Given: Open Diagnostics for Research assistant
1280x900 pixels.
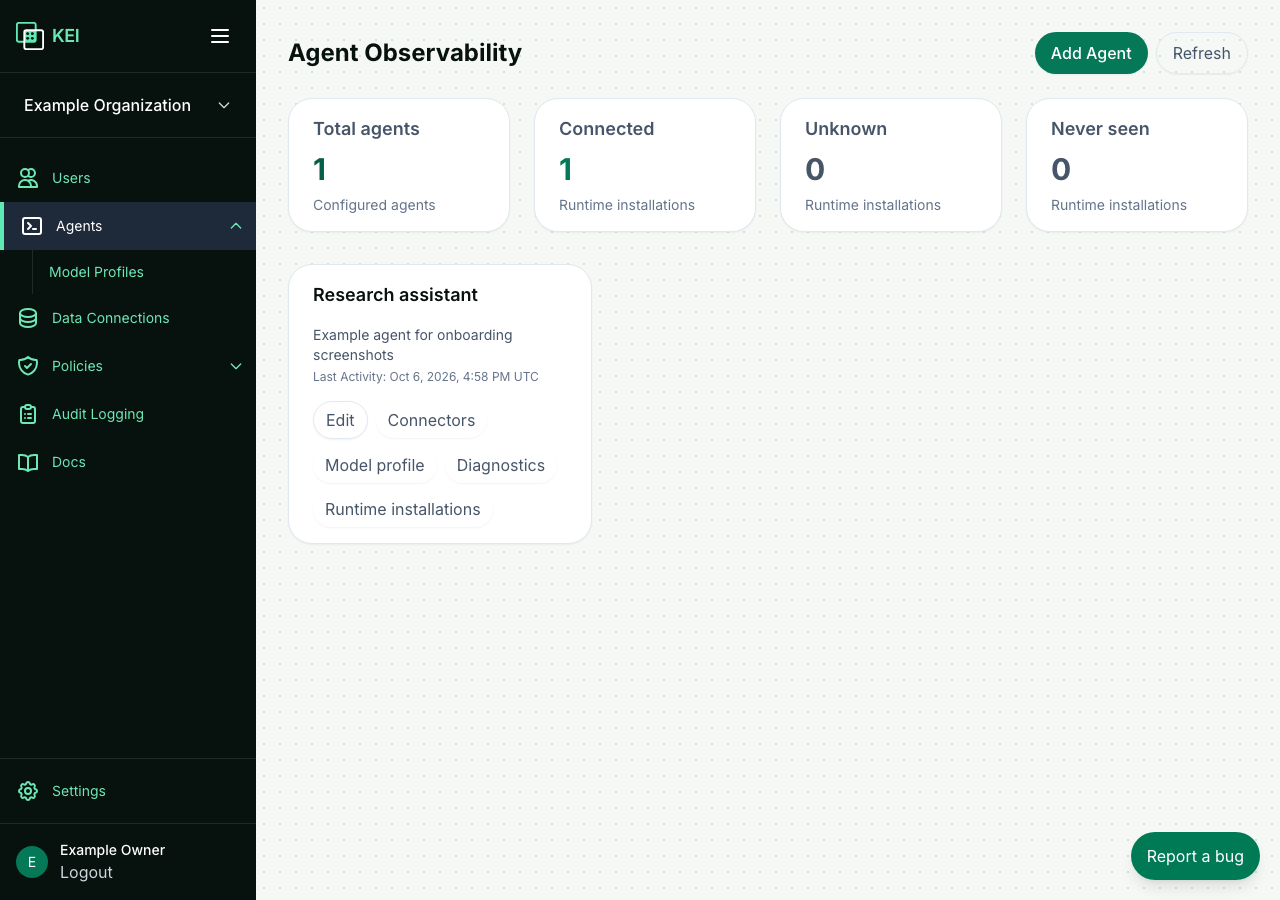Looking at the screenshot, I should (x=501, y=465).
